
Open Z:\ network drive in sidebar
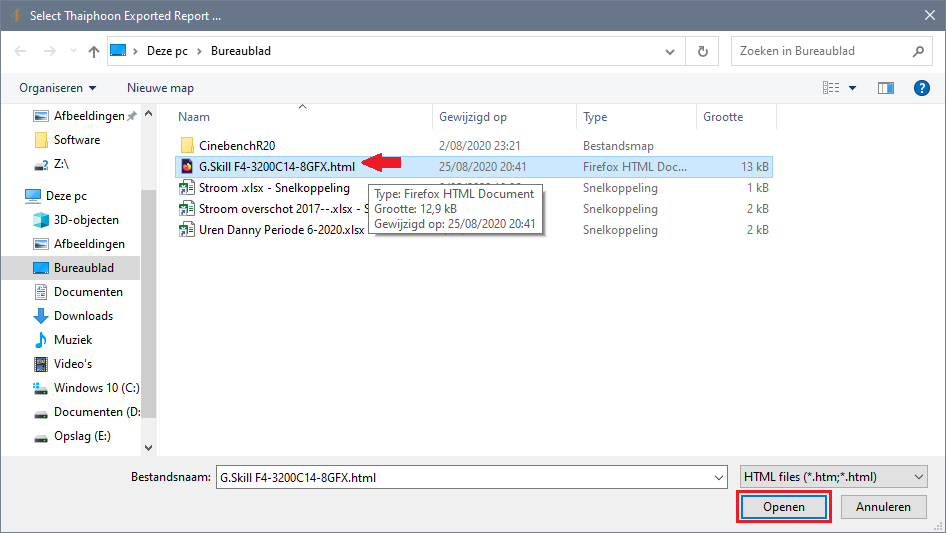(61, 164)
